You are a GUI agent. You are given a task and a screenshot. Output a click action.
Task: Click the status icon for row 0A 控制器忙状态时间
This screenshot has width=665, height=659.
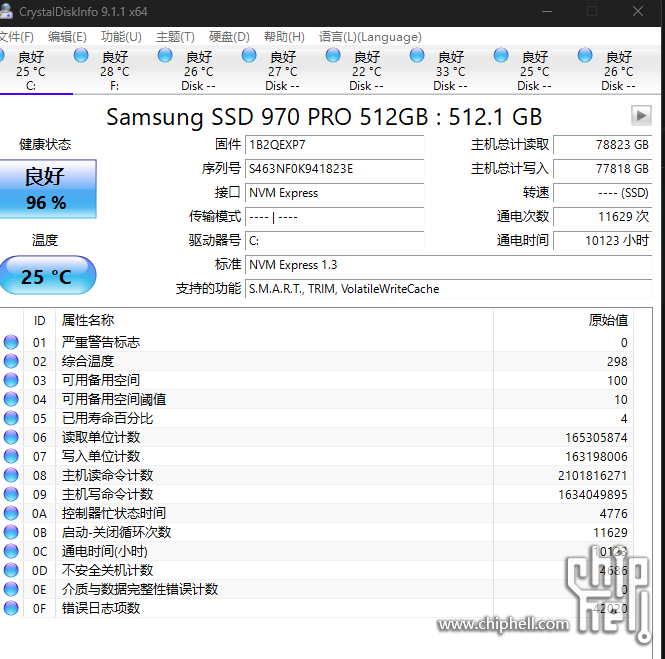11,513
